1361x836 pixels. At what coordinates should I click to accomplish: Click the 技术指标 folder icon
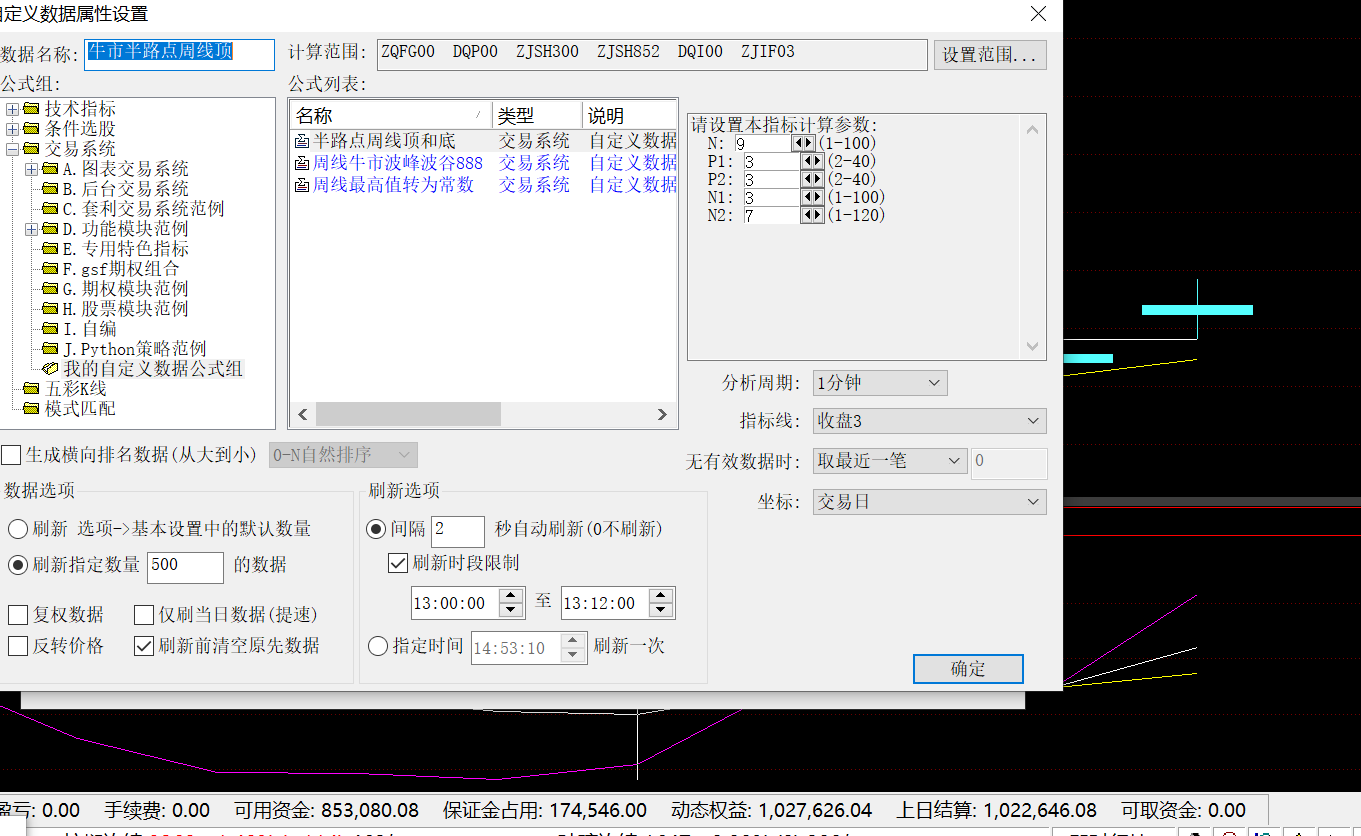pyautogui.click(x=31, y=109)
